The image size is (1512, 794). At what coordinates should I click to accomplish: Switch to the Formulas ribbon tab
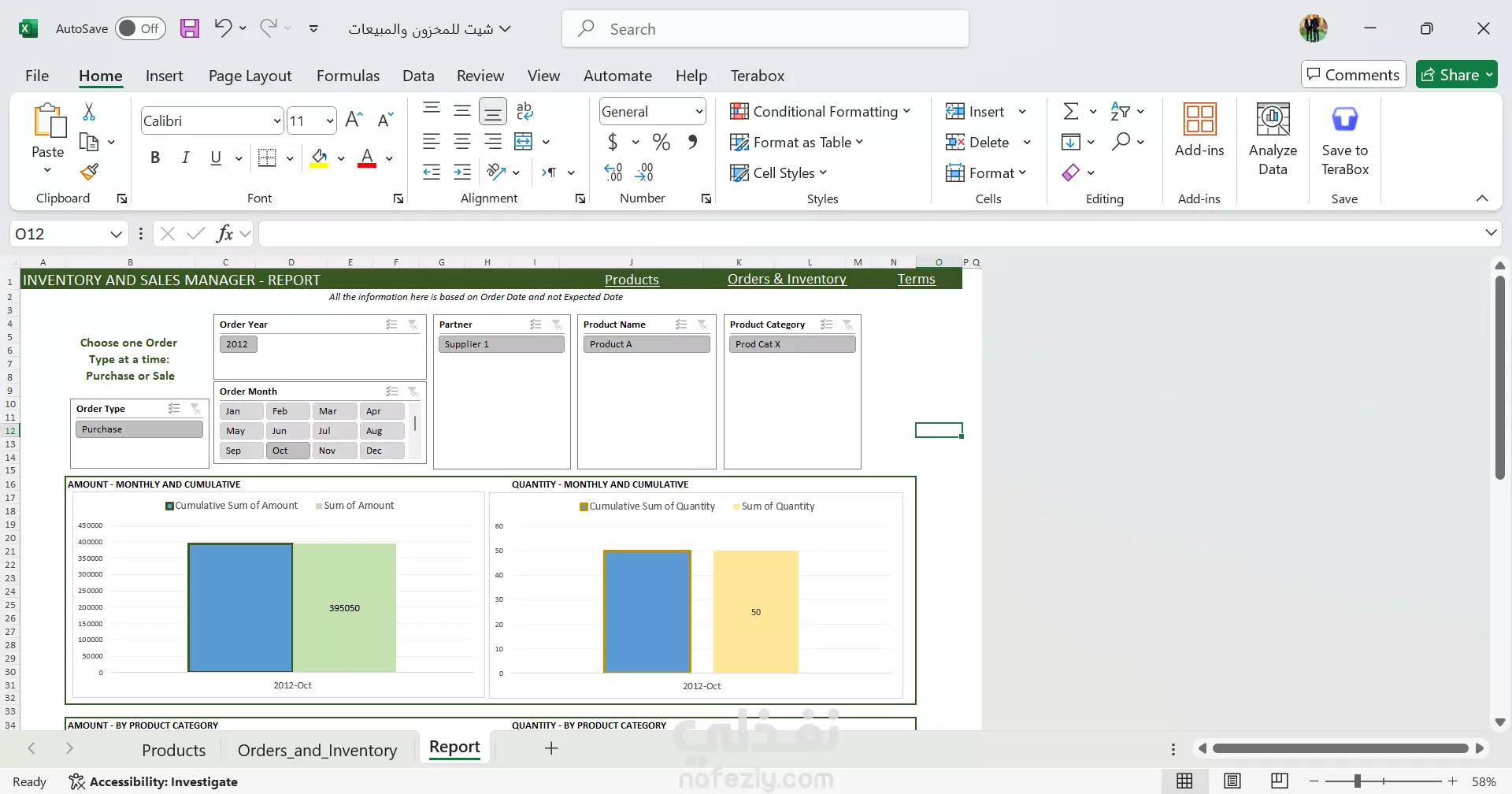pos(348,76)
